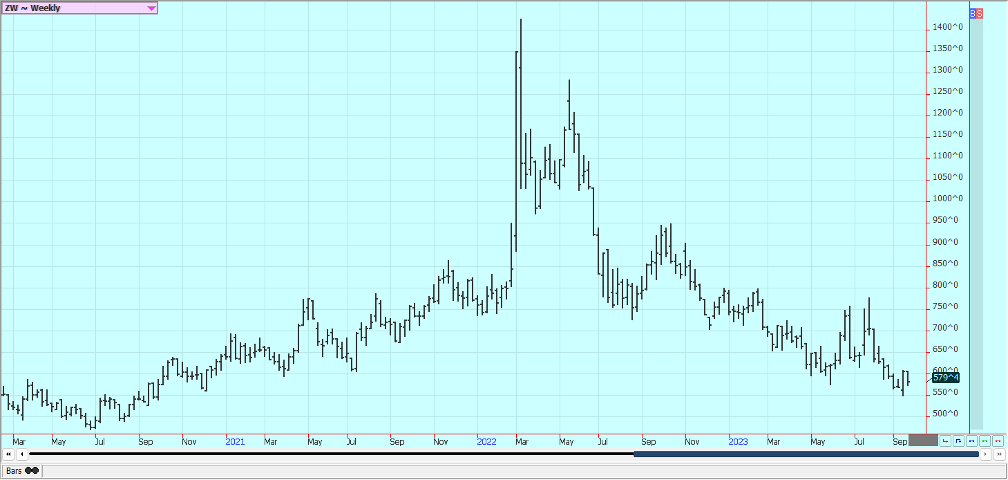Click the Nov label just before 2022
This screenshot has width=1008, height=480.
coord(441,442)
